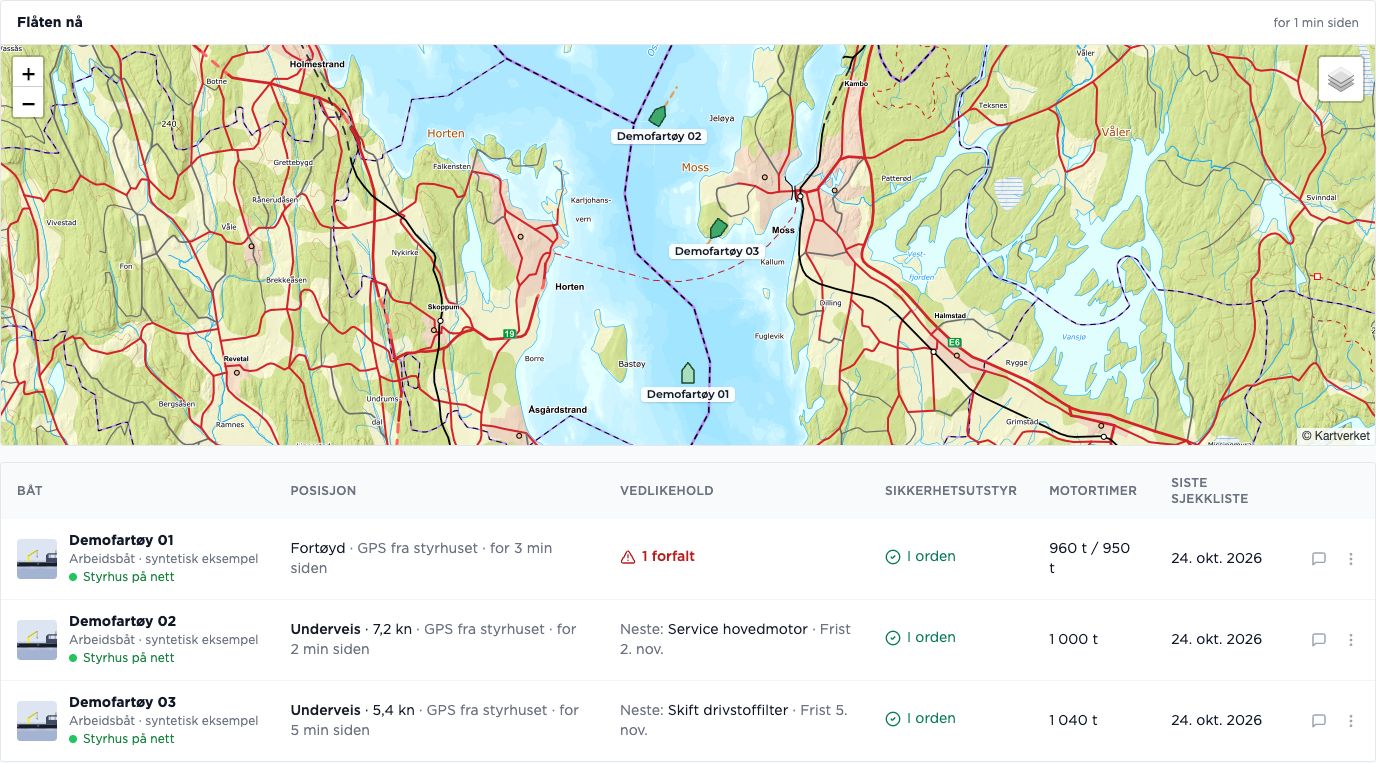This screenshot has width=1376, height=763.
Task: Click the Demofartøy 01 thumbnail image
Action: [x=37, y=559]
